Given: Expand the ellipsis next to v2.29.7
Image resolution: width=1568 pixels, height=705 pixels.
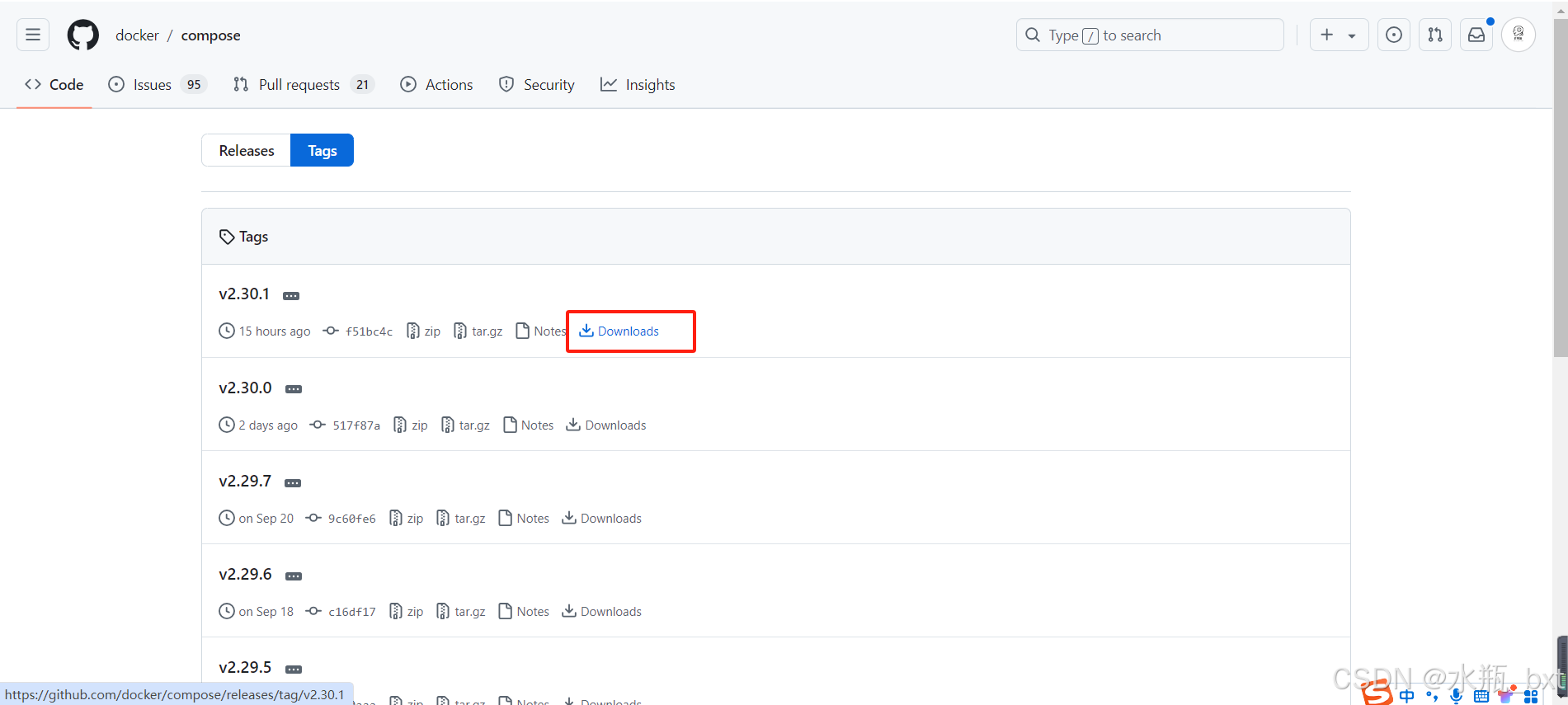Looking at the screenshot, I should point(293,483).
